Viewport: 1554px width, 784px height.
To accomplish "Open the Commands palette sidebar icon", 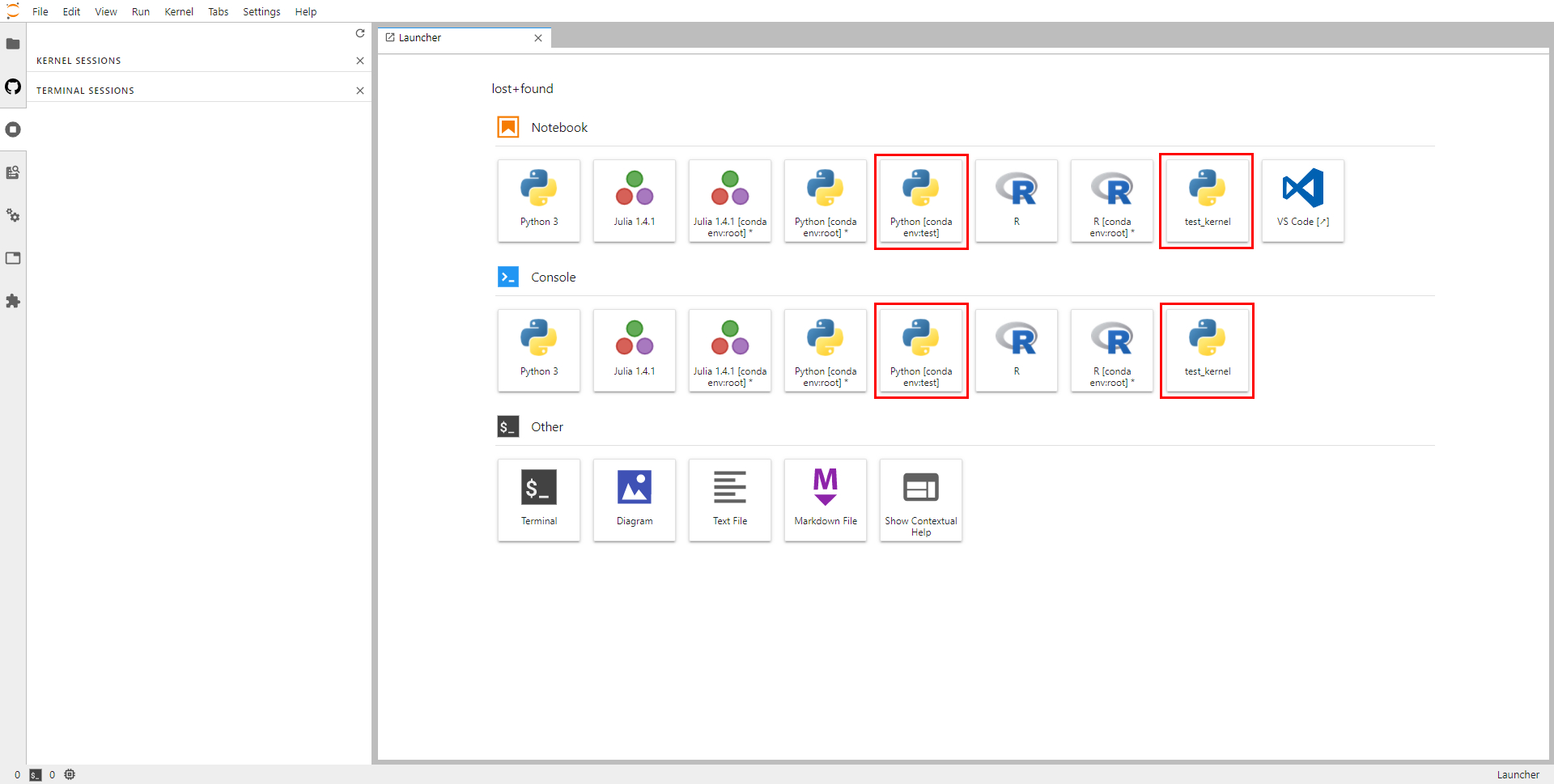I will click(x=13, y=172).
